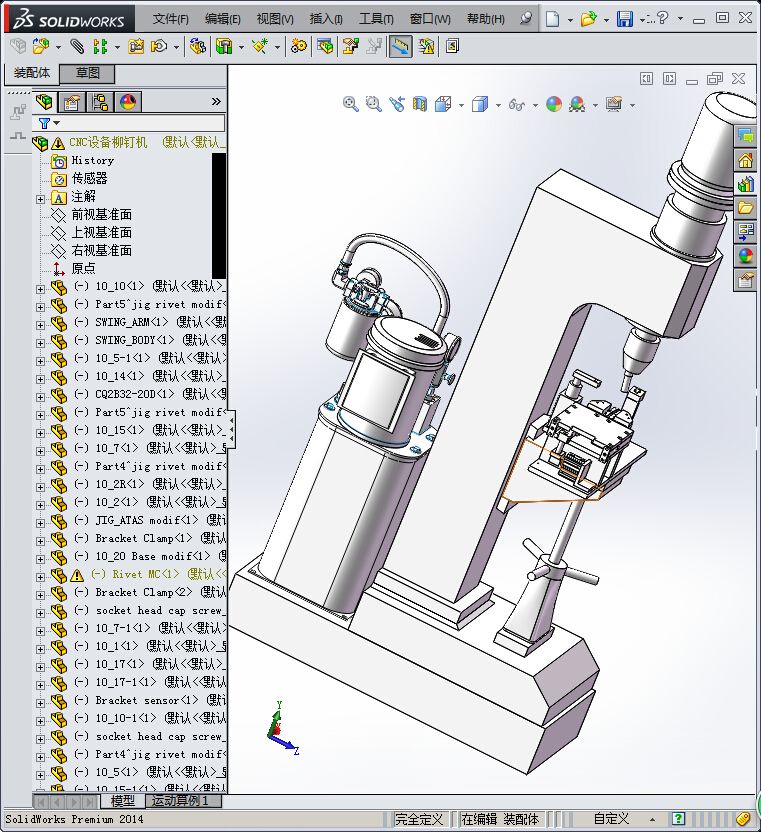Viewport: 761px width, 832px height.
Task: Open the Clearance Verification tool
Action: coord(426,47)
